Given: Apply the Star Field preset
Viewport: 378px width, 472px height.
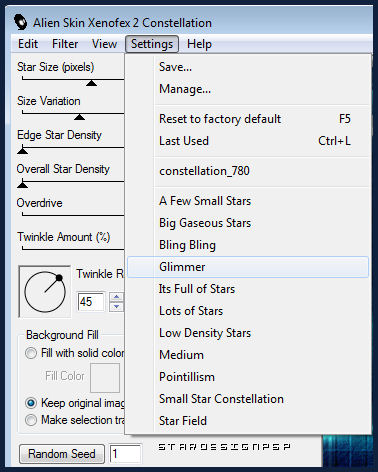Looking at the screenshot, I should tap(248, 421).
